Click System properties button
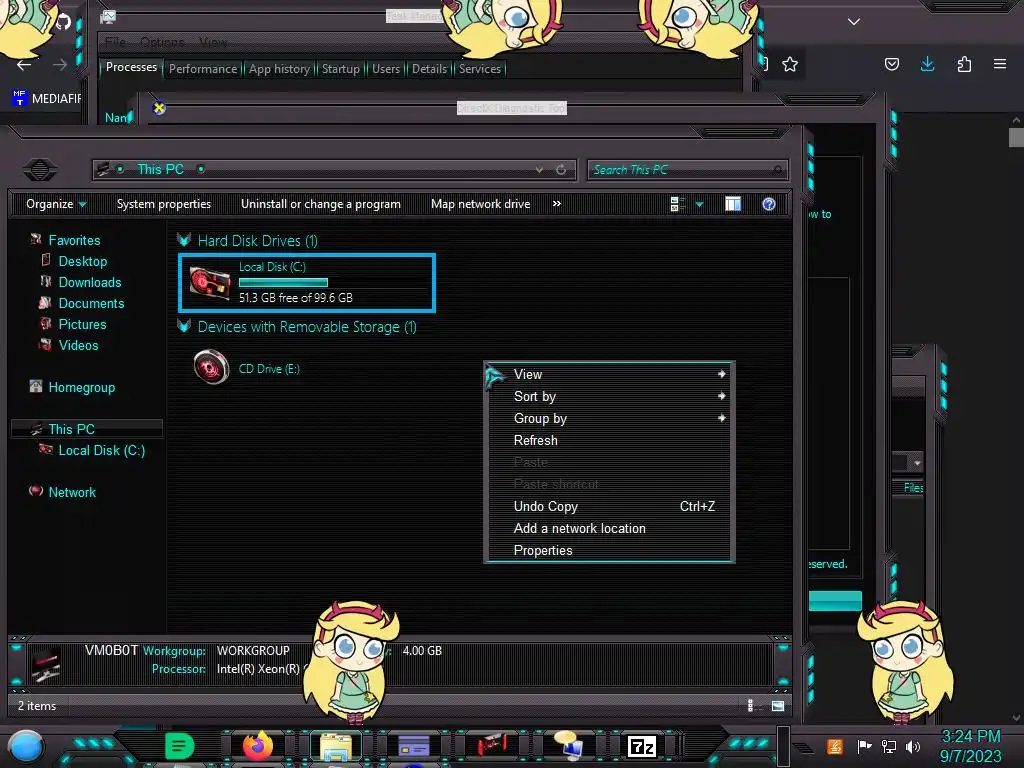 click(164, 204)
